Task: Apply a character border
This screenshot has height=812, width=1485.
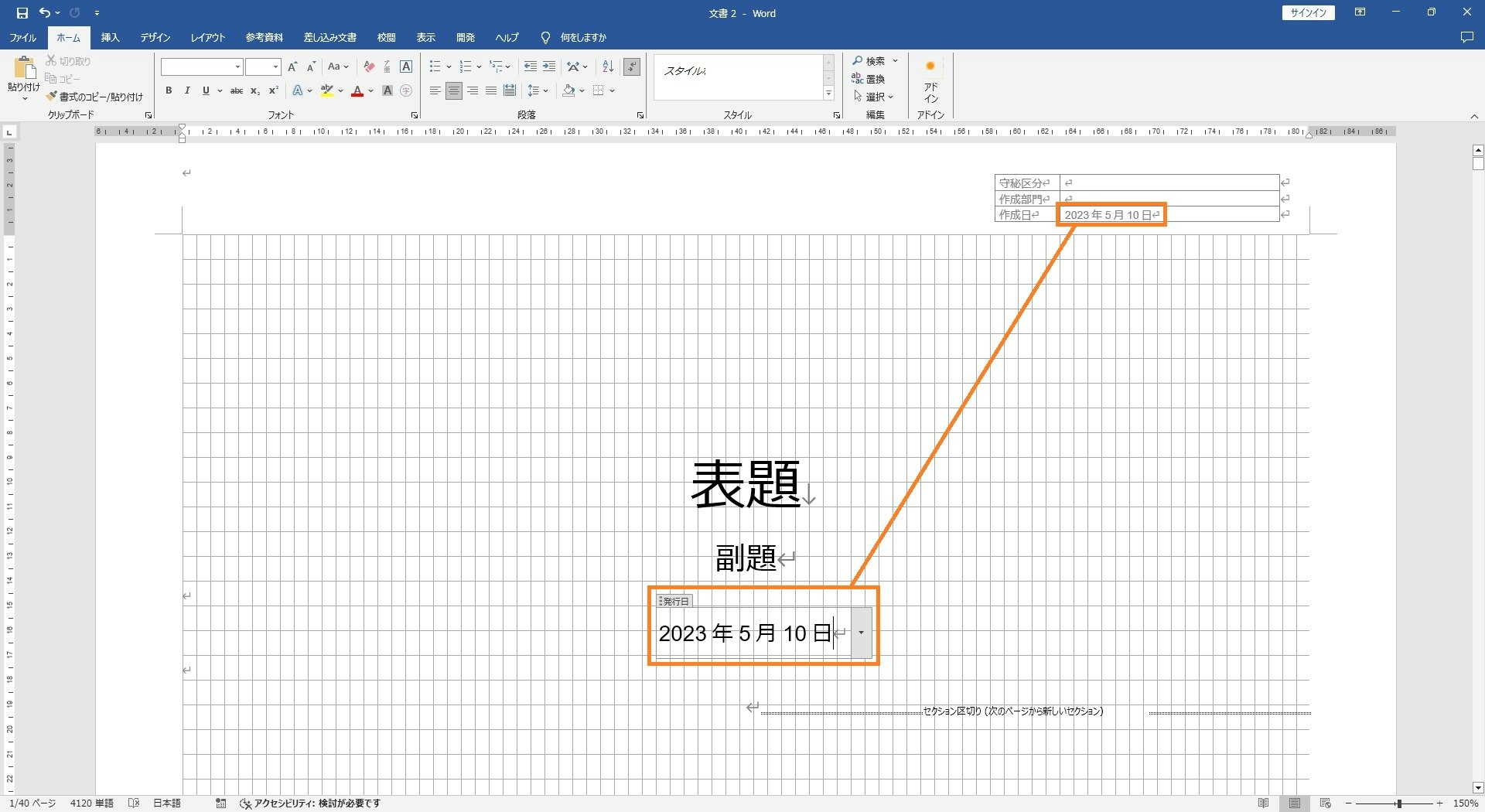Action: click(x=406, y=67)
